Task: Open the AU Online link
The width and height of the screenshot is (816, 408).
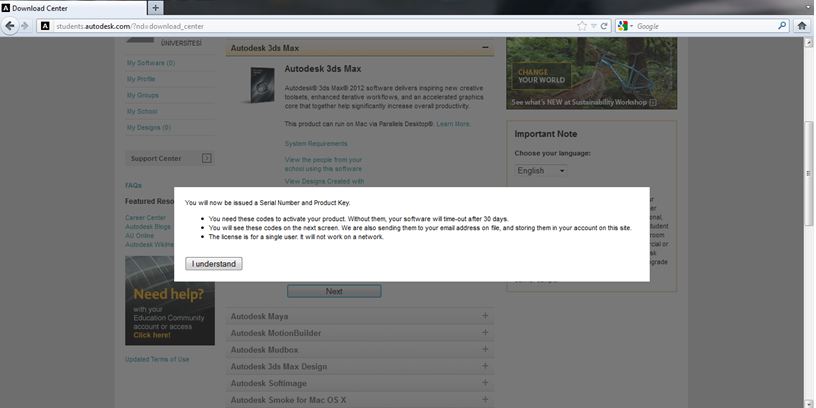Action: (139, 236)
